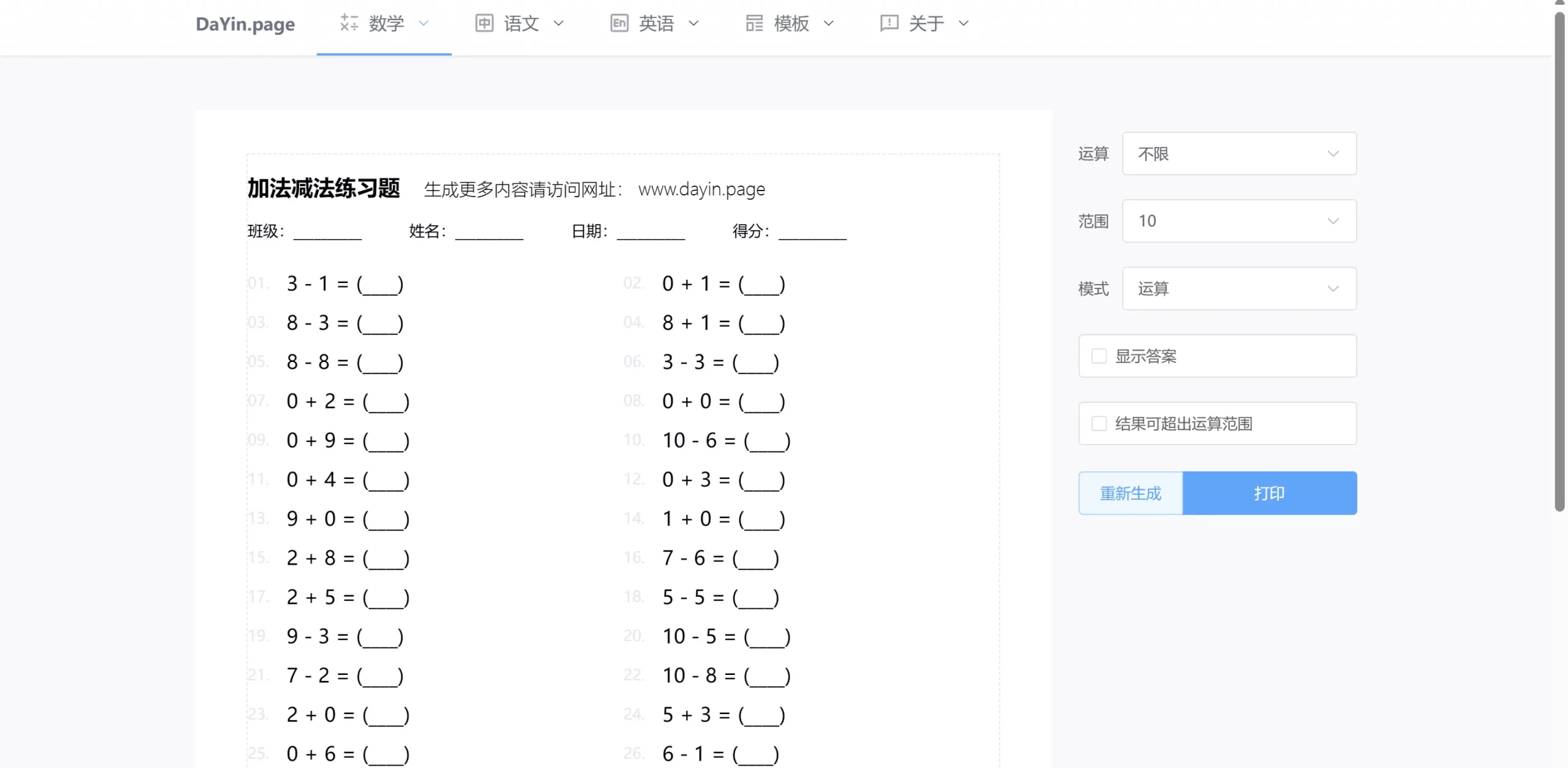Click the Chinese language 语文 icon
1568x768 pixels.
click(484, 23)
